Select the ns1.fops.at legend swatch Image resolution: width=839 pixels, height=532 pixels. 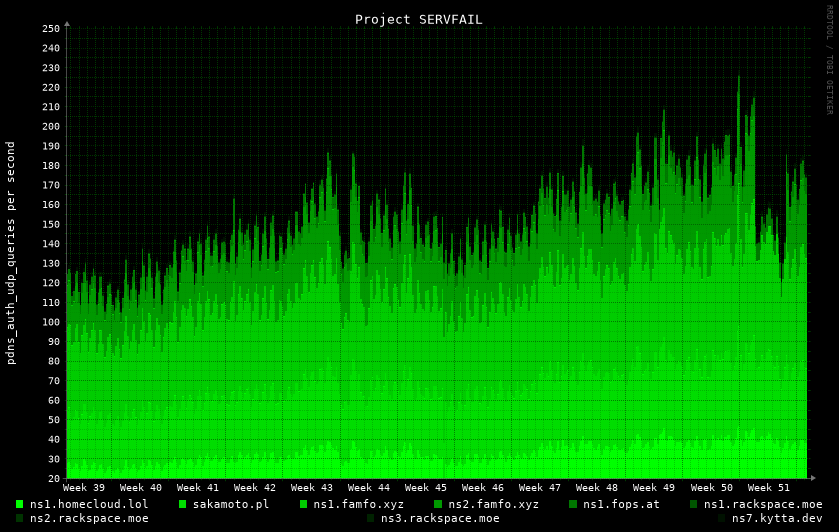coord(573,504)
